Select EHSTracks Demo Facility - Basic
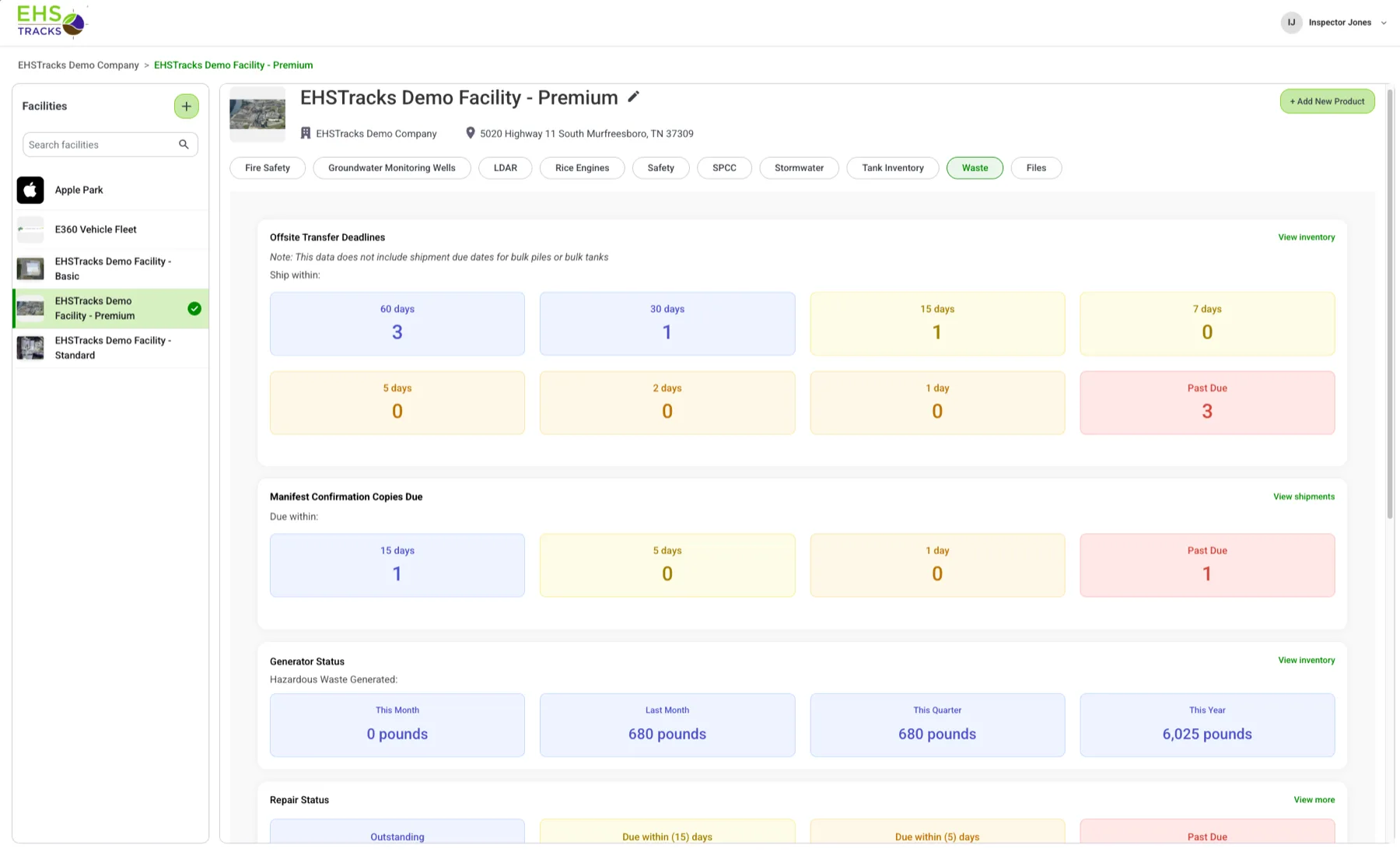The width and height of the screenshot is (1400, 852). 110,268
